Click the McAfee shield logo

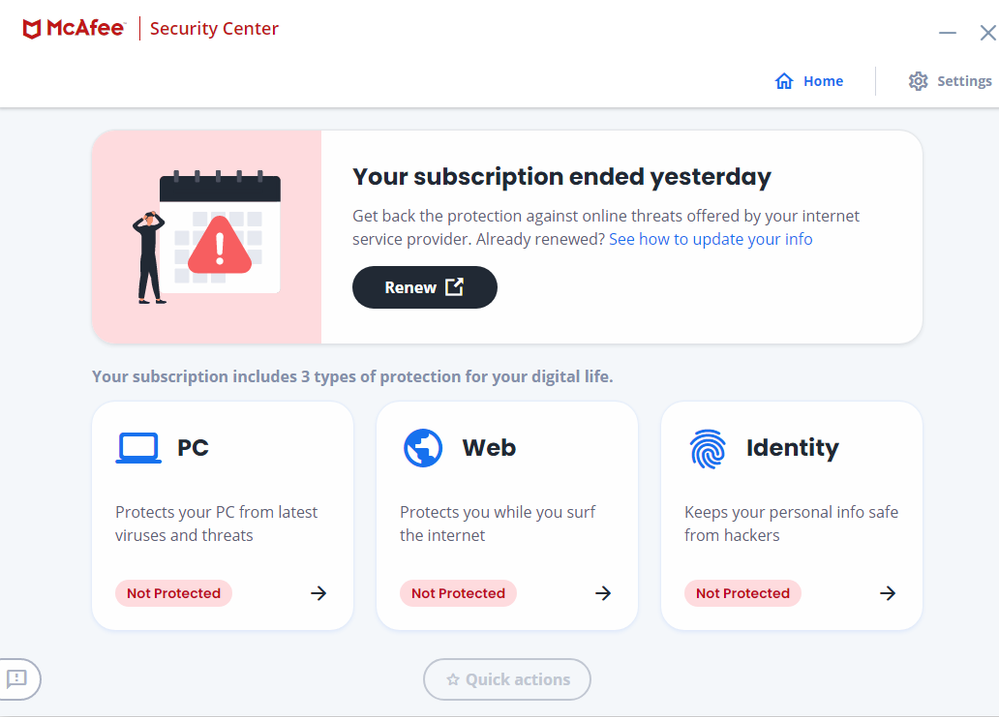(33, 29)
